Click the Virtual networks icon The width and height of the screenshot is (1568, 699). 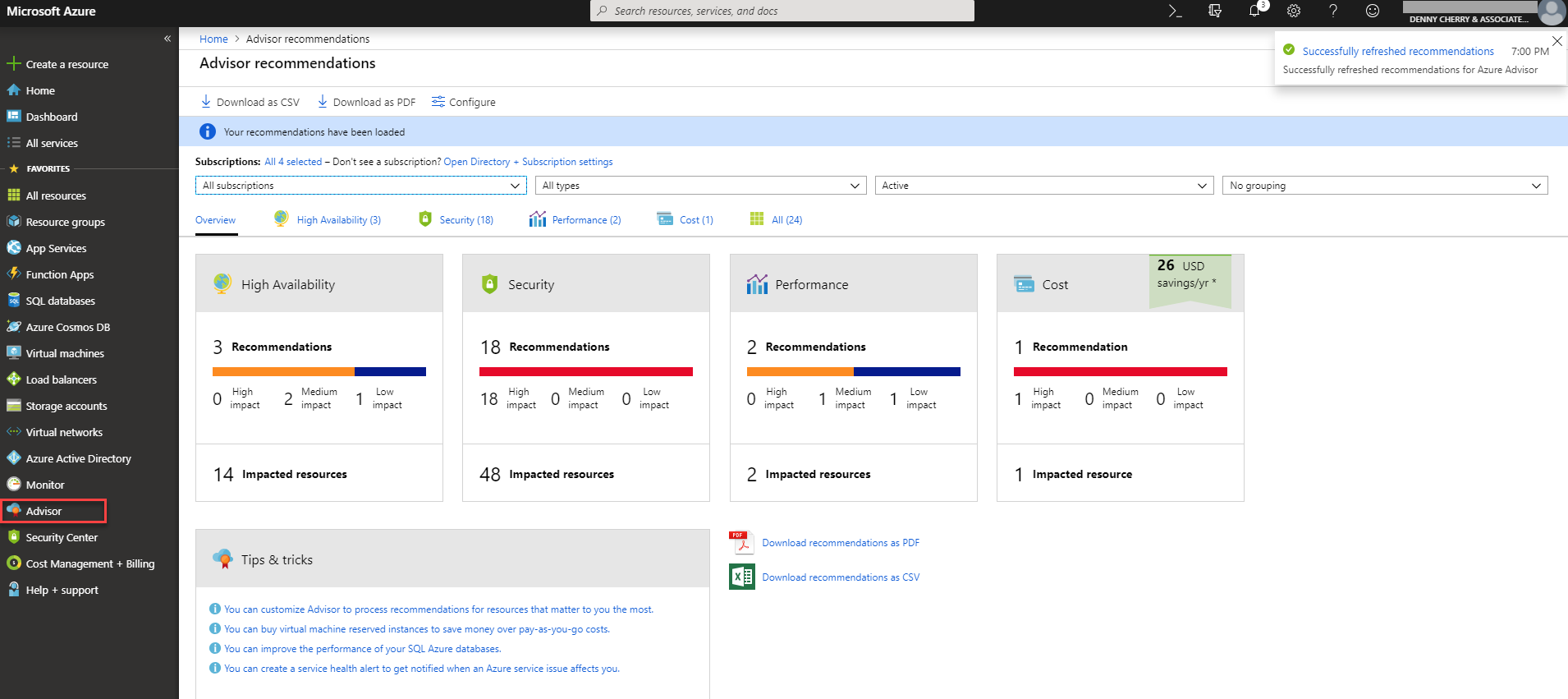(x=14, y=432)
